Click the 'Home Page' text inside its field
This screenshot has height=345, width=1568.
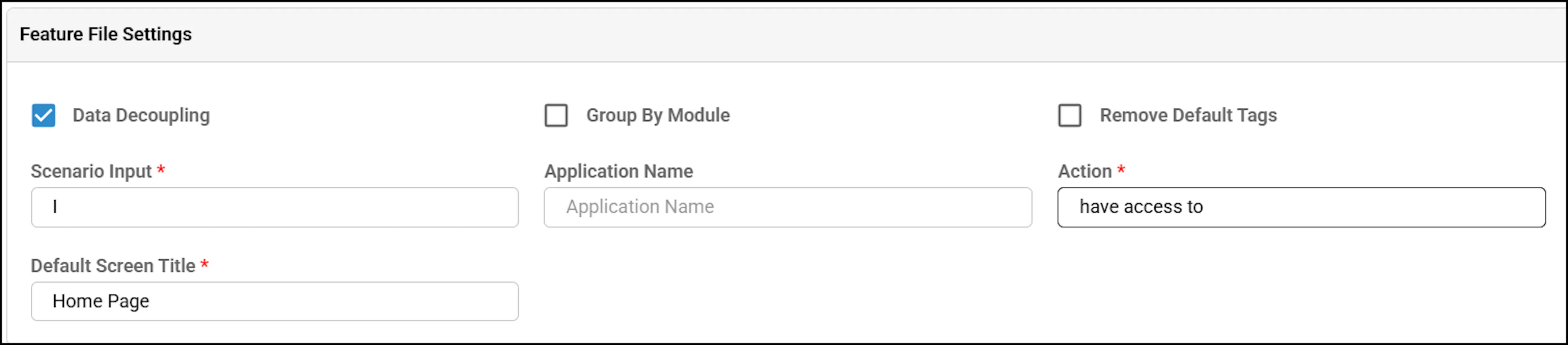(x=101, y=301)
